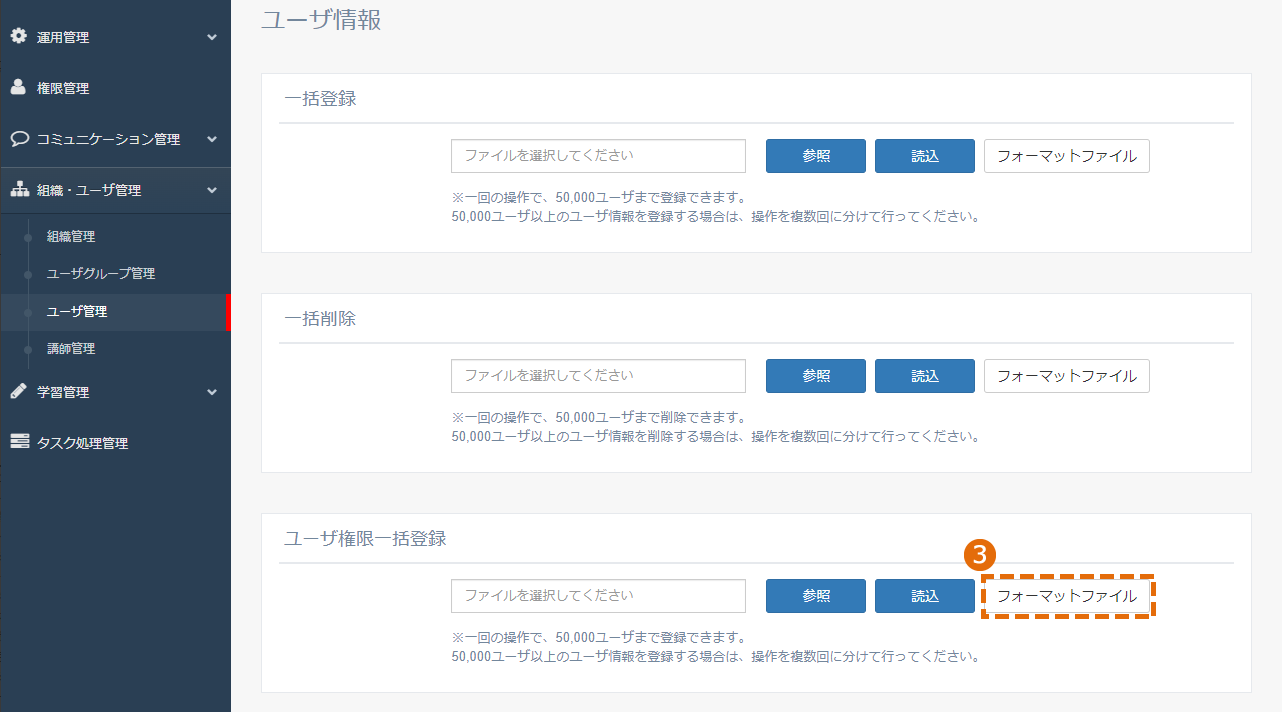Expand the 学習管理 chevron
Viewport: 1282px width, 712px height.
211,392
